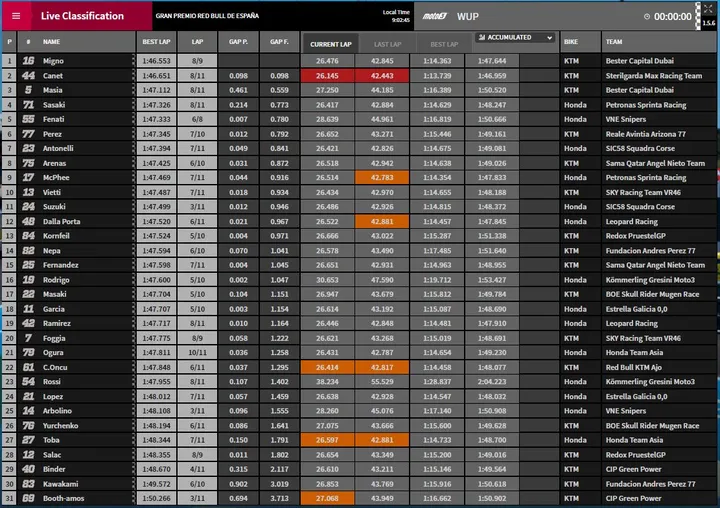Click Suzuki's gap 0.946
The height and width of the screenshot is (508, 720).
pyautogui.click(x=279, y=207)
